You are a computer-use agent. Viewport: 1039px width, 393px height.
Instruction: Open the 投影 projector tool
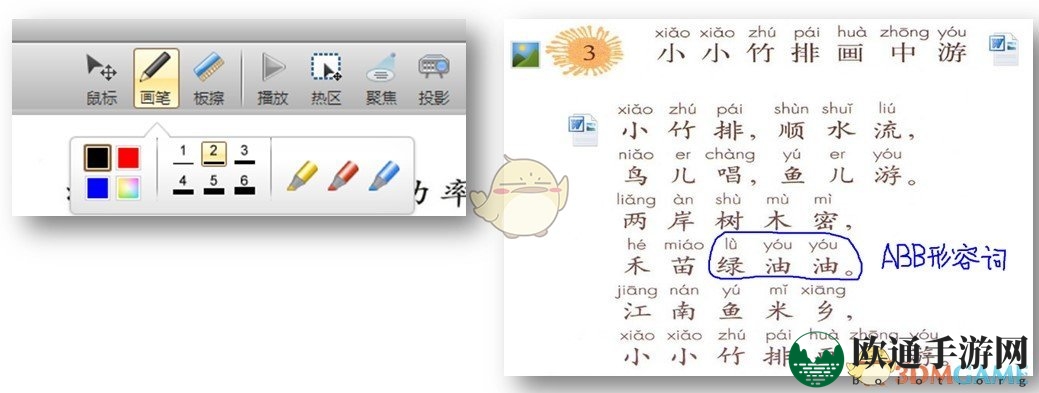pyautogui.click(x=434, y=79)
